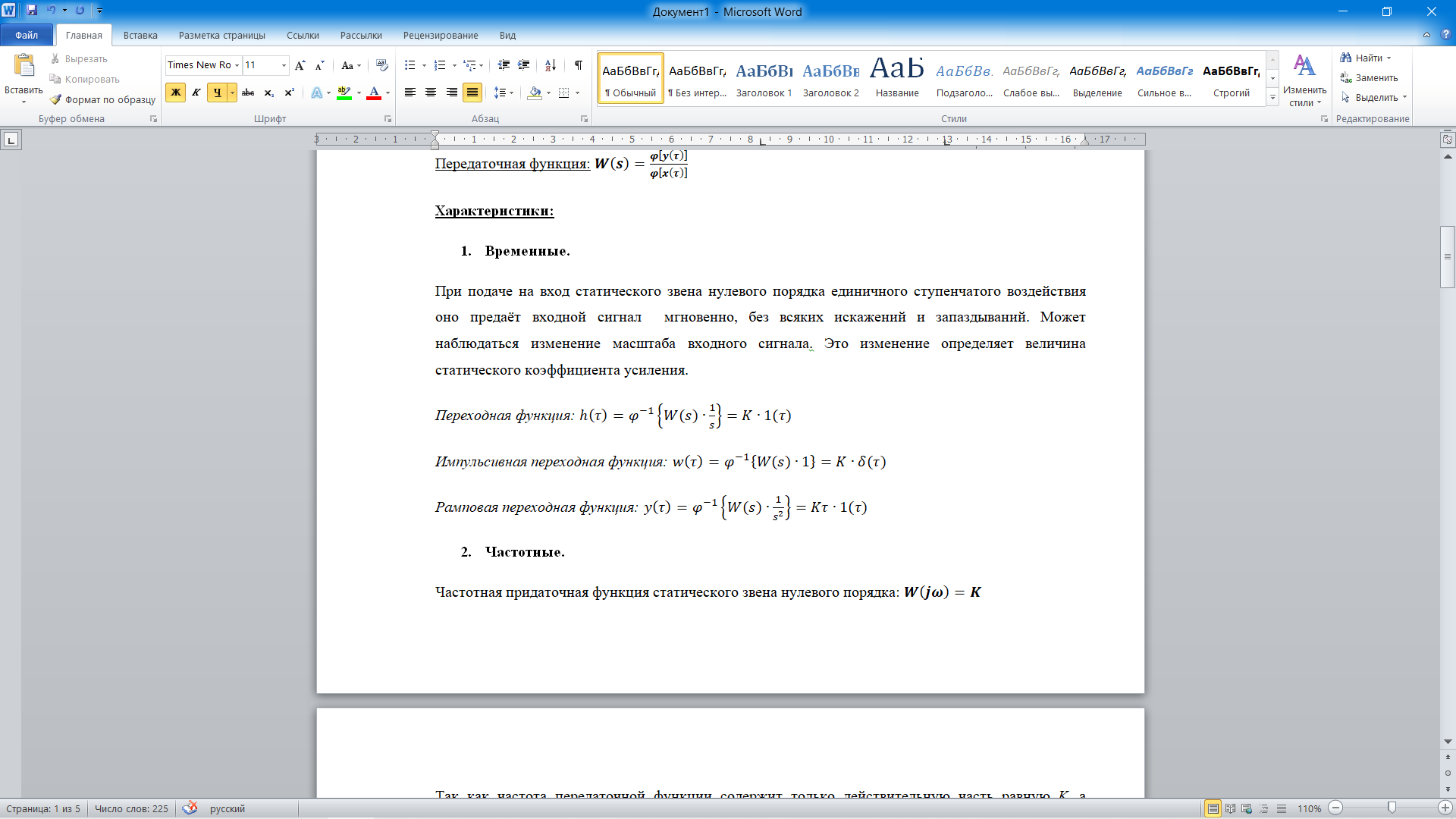Switch to Ссылки tab

[303, 35]
